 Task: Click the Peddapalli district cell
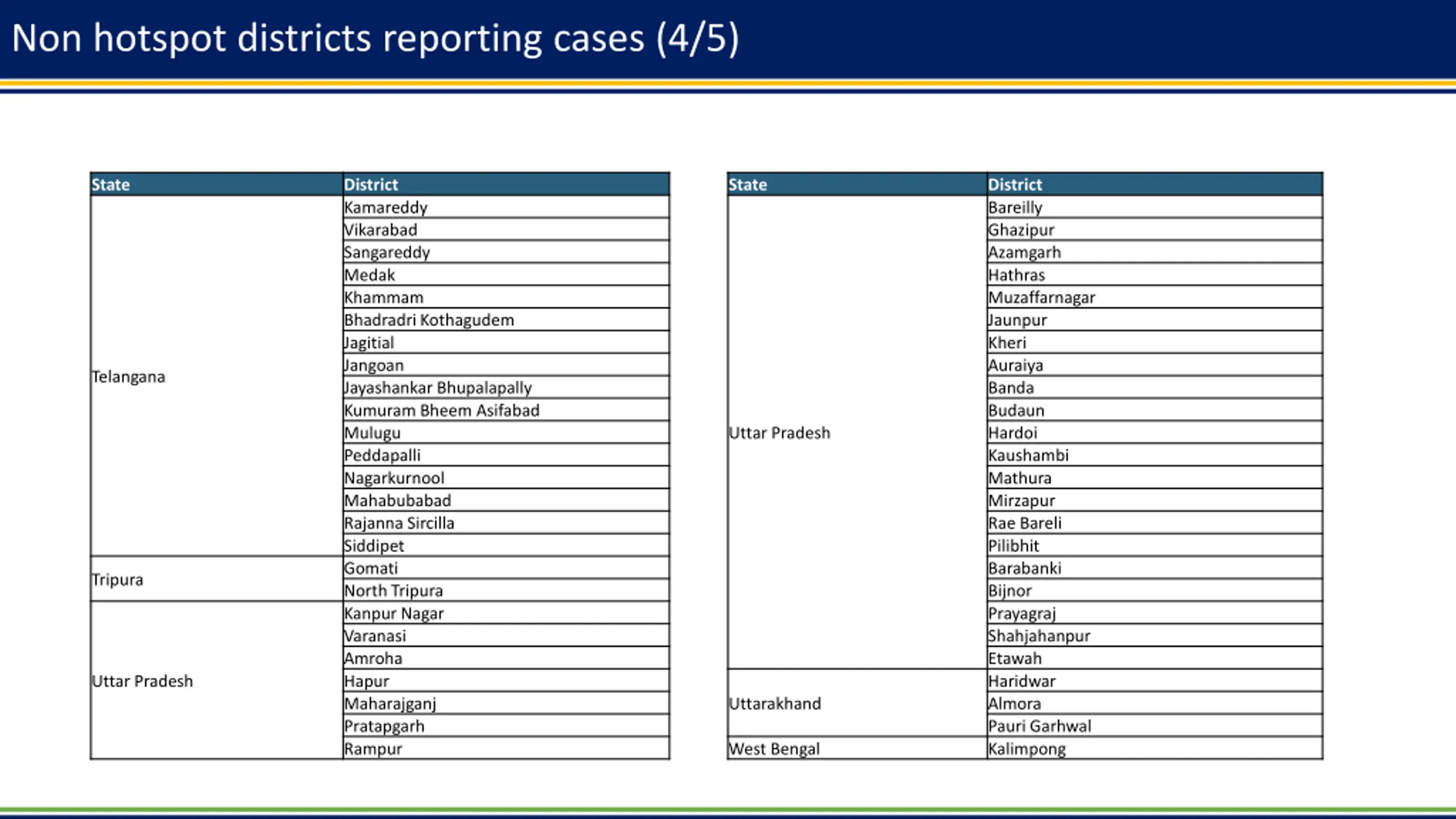click(x=506, y=455)
